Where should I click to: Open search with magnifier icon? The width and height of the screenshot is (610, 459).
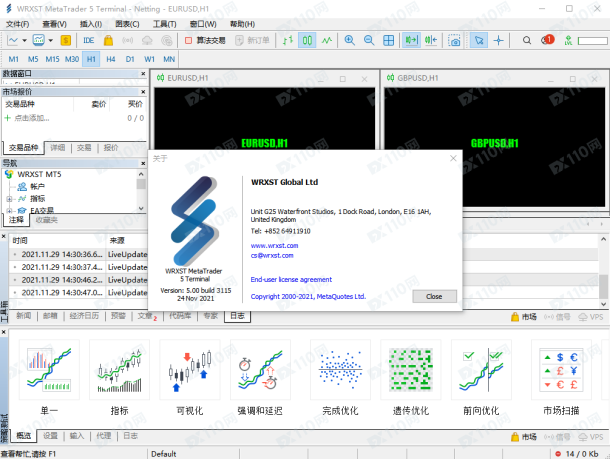click(x=527, y=40)
